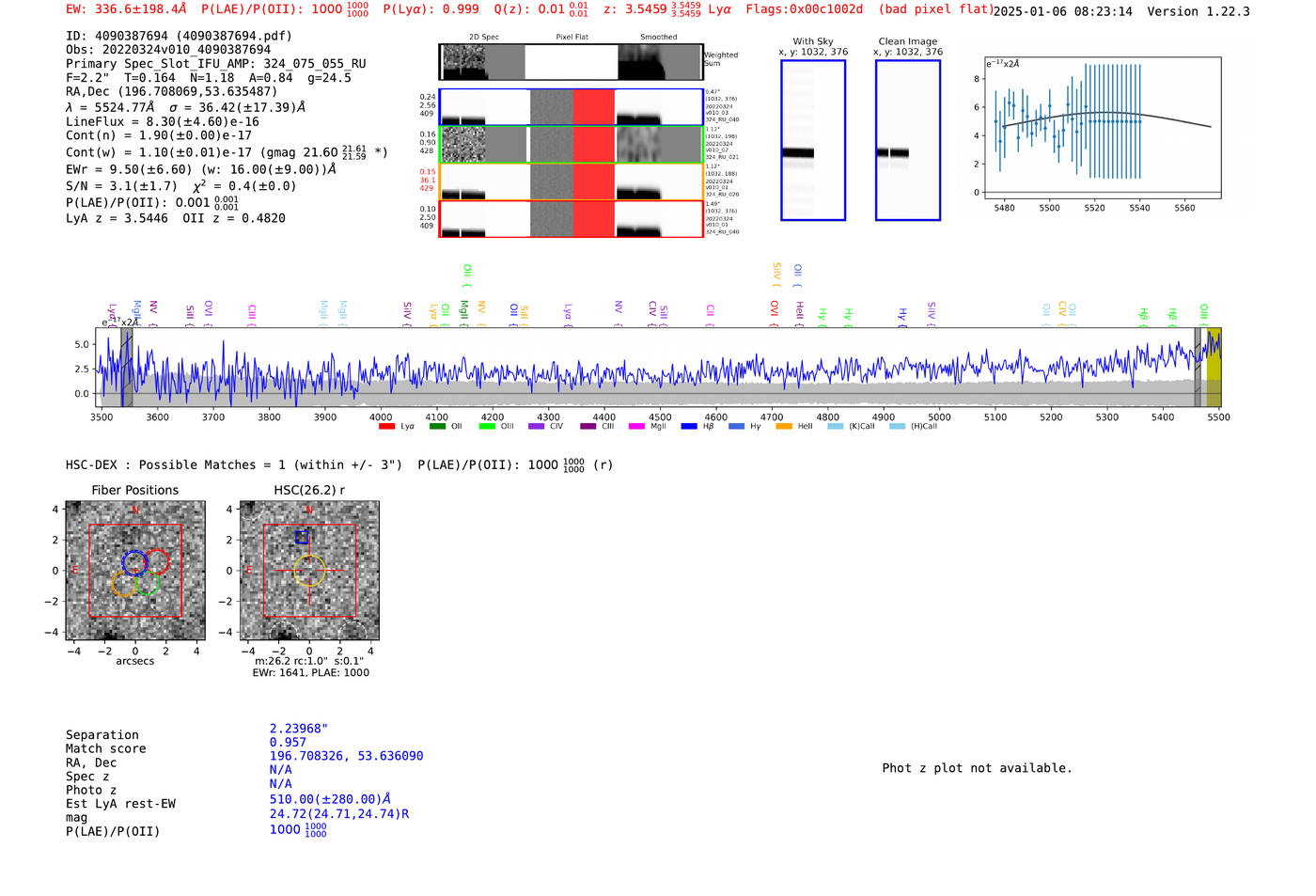This screenshot has width=1316, height=896.
Task: Click the Photo z N/A value
Action: 280,783
